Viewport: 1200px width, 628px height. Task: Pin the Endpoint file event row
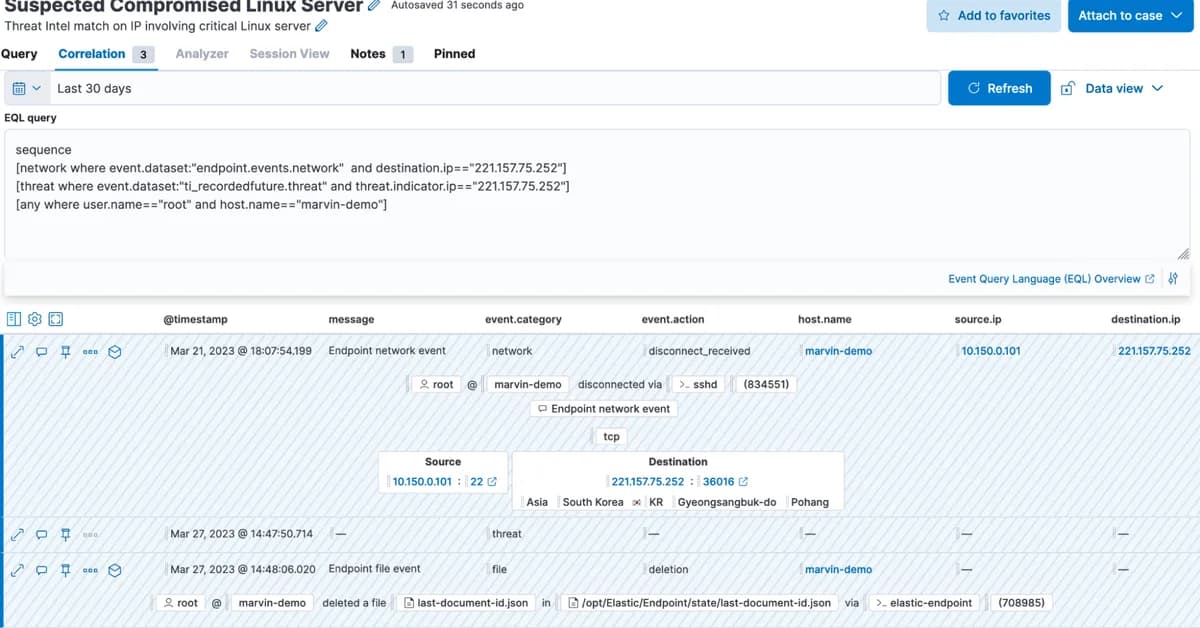[66, 570]
